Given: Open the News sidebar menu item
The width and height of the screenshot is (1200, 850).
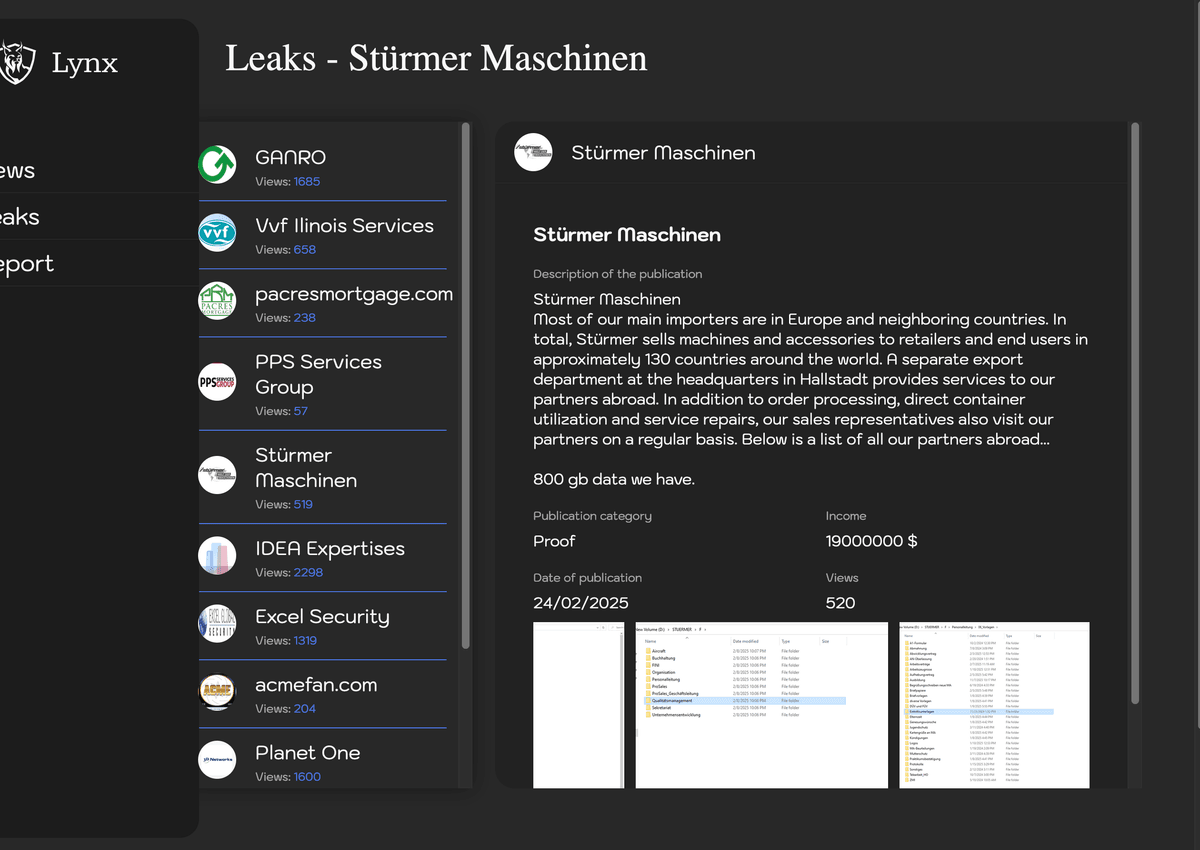Looking at the screenshot, I should [x=99, y=170].
